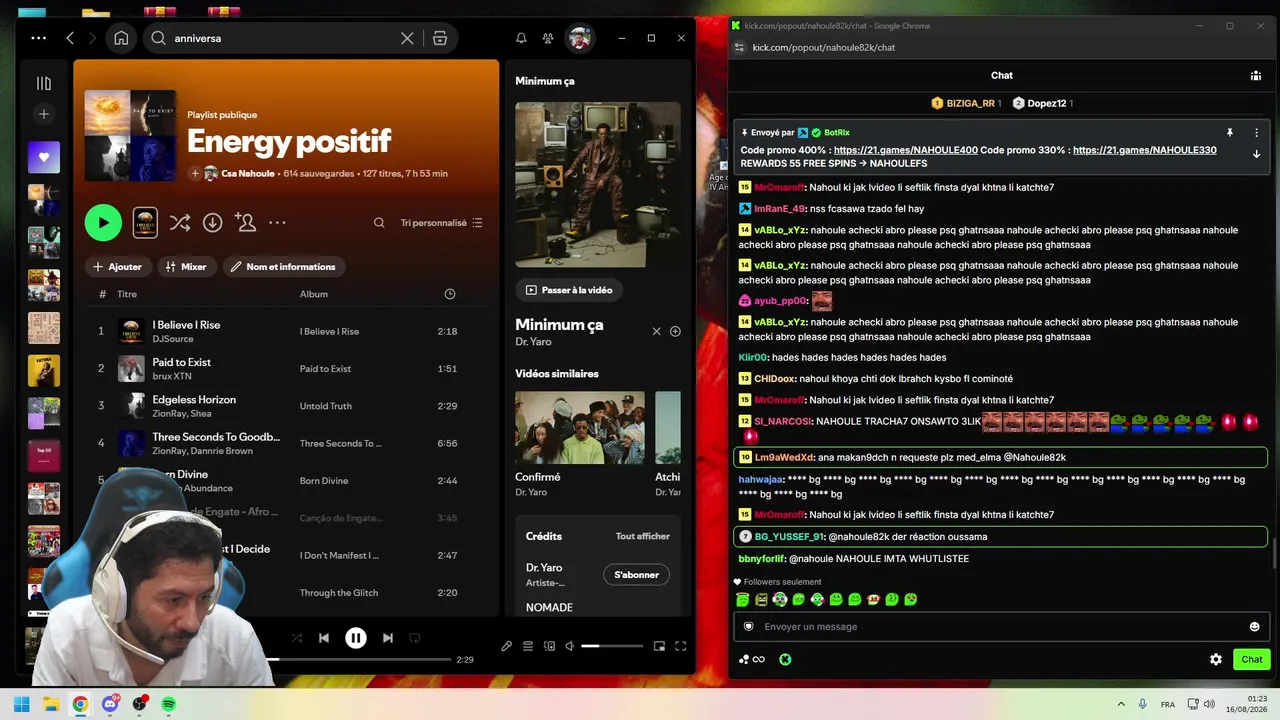Open the Friends activity icon in Spotify

(x=548, y=38)
